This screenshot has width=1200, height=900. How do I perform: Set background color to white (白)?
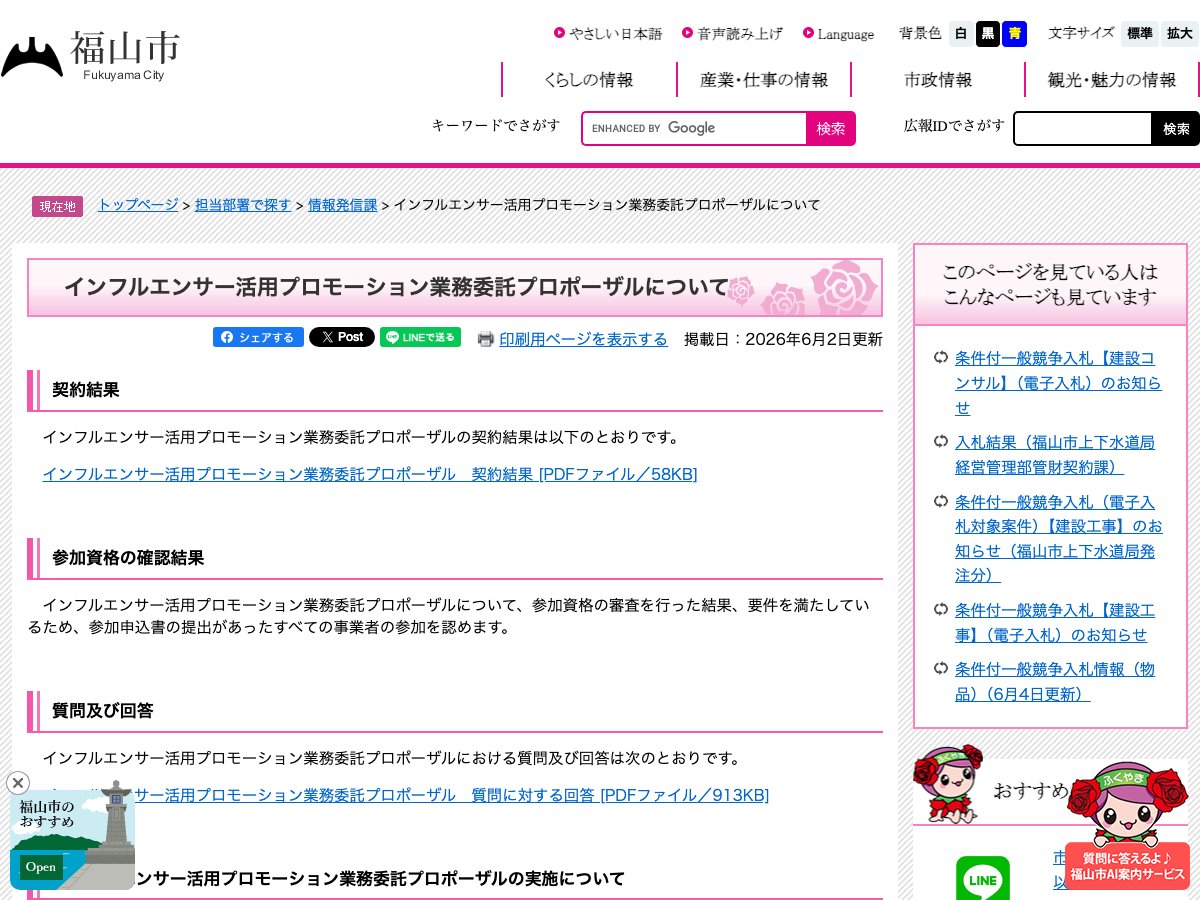pyautogui.click(x=961, y=34)
